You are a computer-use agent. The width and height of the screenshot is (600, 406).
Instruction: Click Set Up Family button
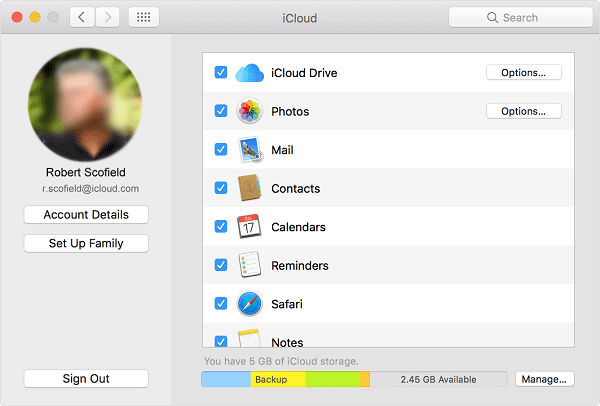(x=86, y=243)
